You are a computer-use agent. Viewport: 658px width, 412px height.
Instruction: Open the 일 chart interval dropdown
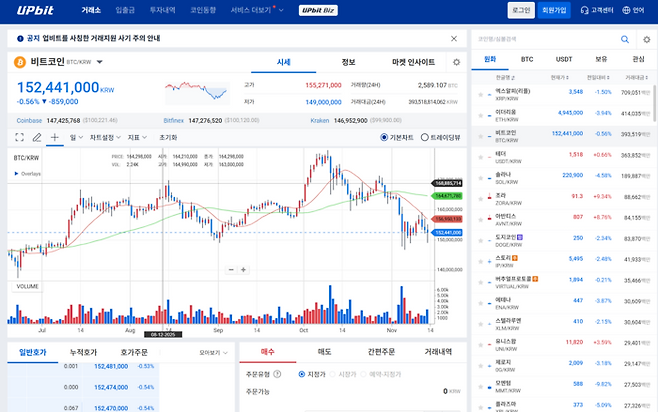76,137
